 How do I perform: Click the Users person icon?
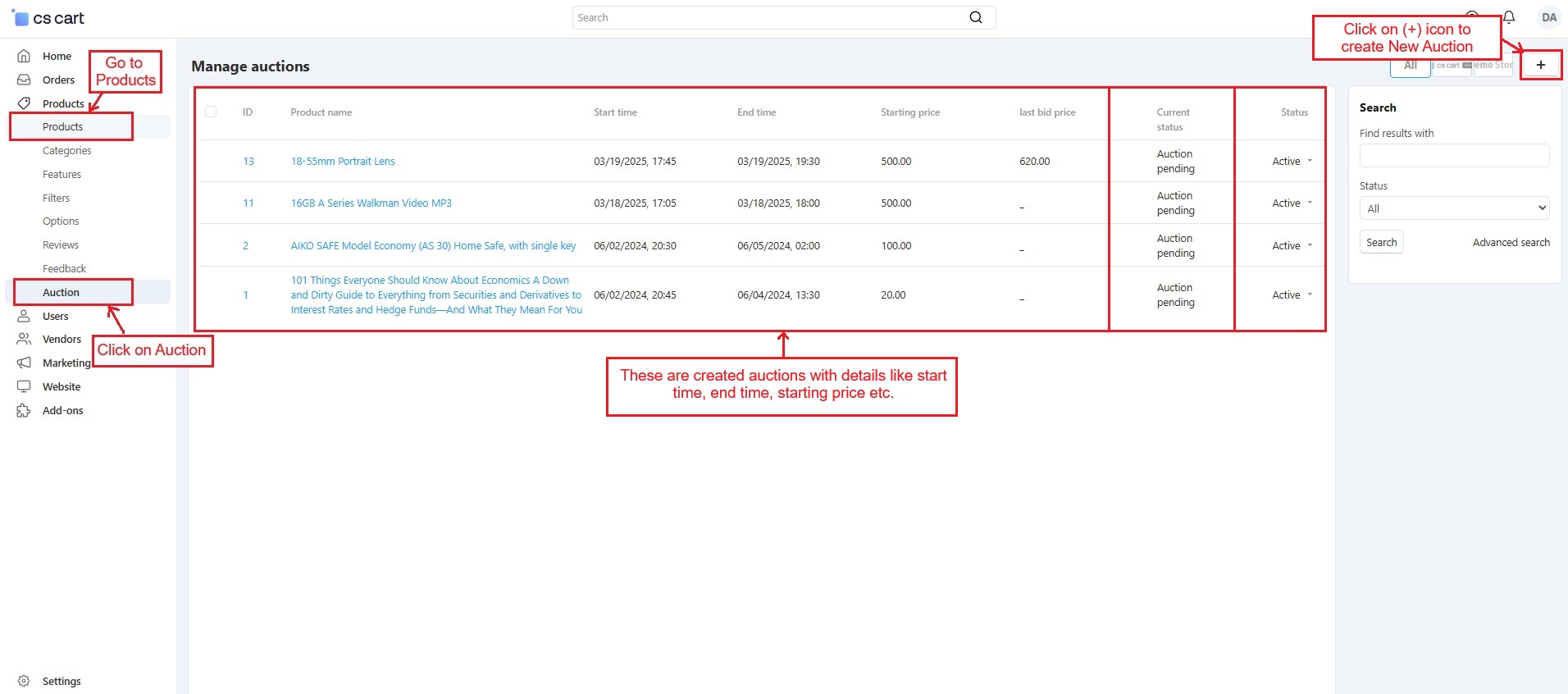pos(24,316)
